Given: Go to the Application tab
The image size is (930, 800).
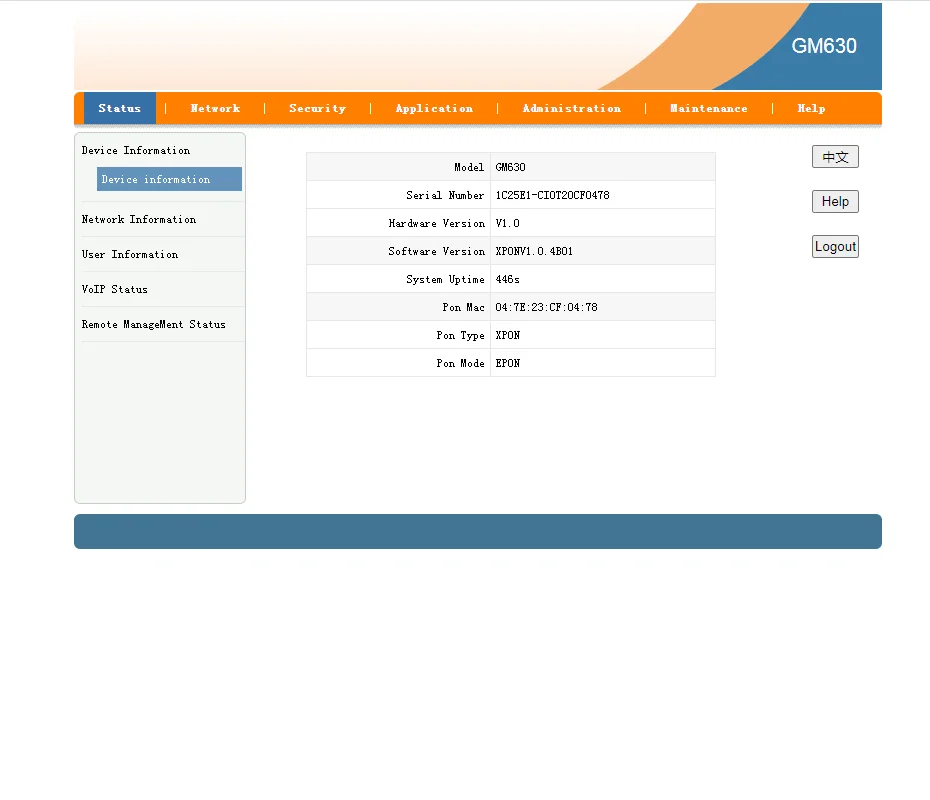Looking at the screenshot, I should click(x=434, y=109).
